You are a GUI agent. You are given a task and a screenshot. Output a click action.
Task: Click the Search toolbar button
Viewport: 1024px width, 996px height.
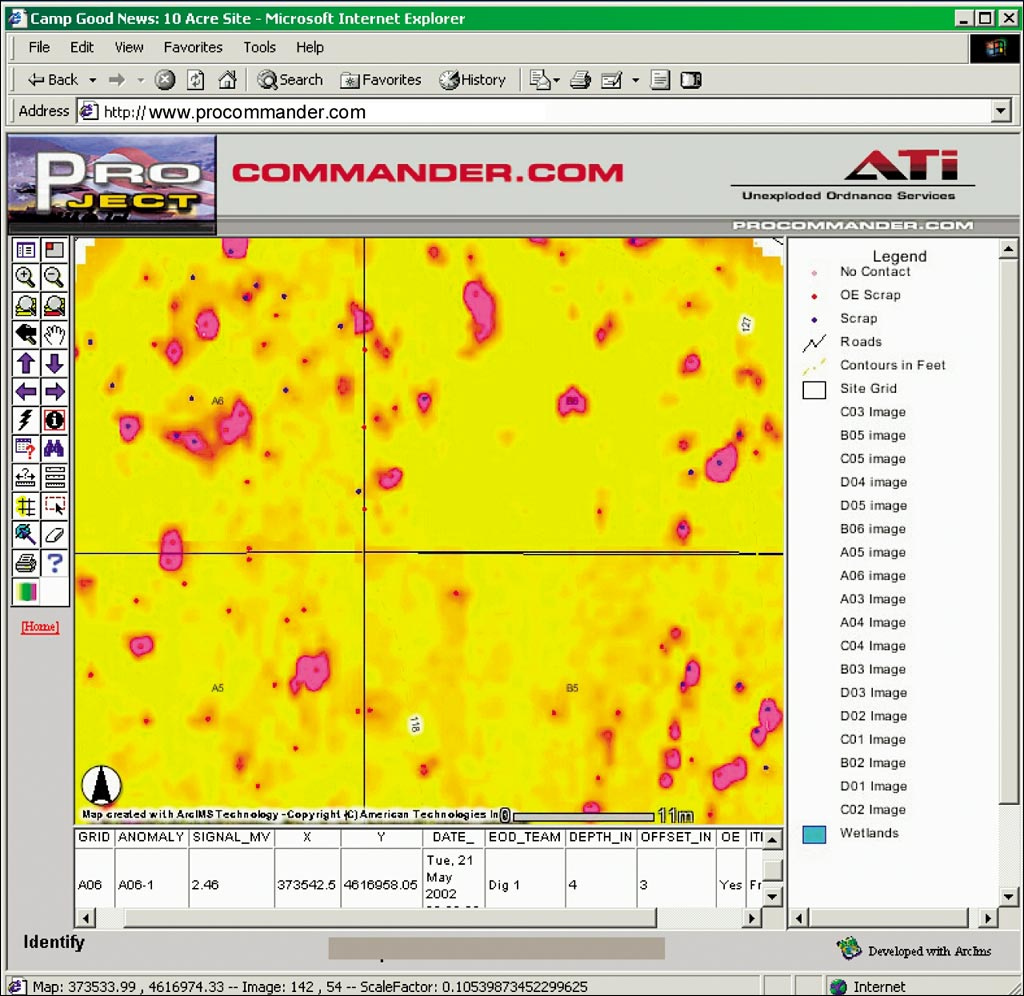(x=291, y=80)
